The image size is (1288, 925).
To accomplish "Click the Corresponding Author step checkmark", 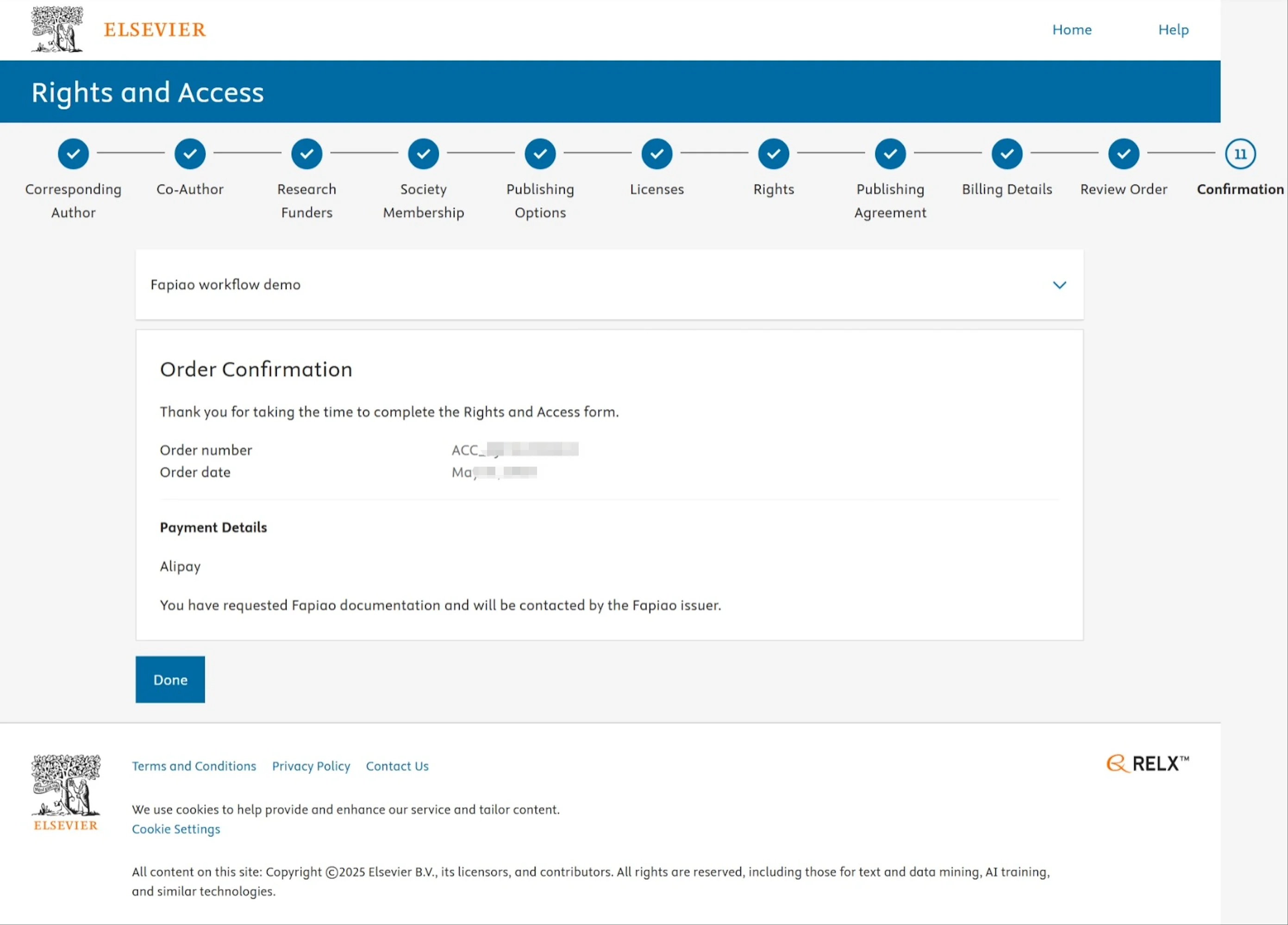I will point(73,154).
